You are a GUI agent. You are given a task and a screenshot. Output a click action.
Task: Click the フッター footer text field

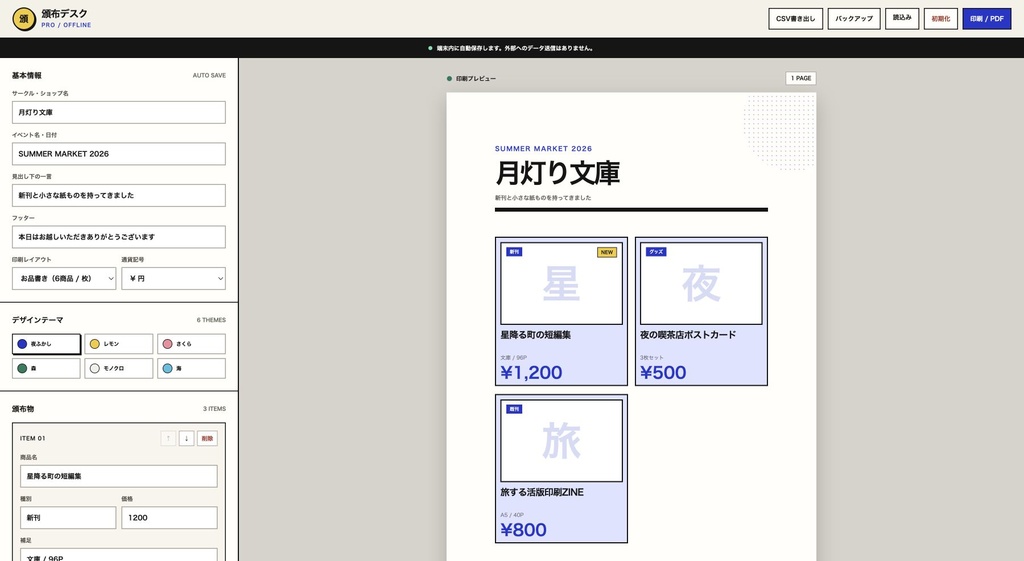(x=119, y=237)
